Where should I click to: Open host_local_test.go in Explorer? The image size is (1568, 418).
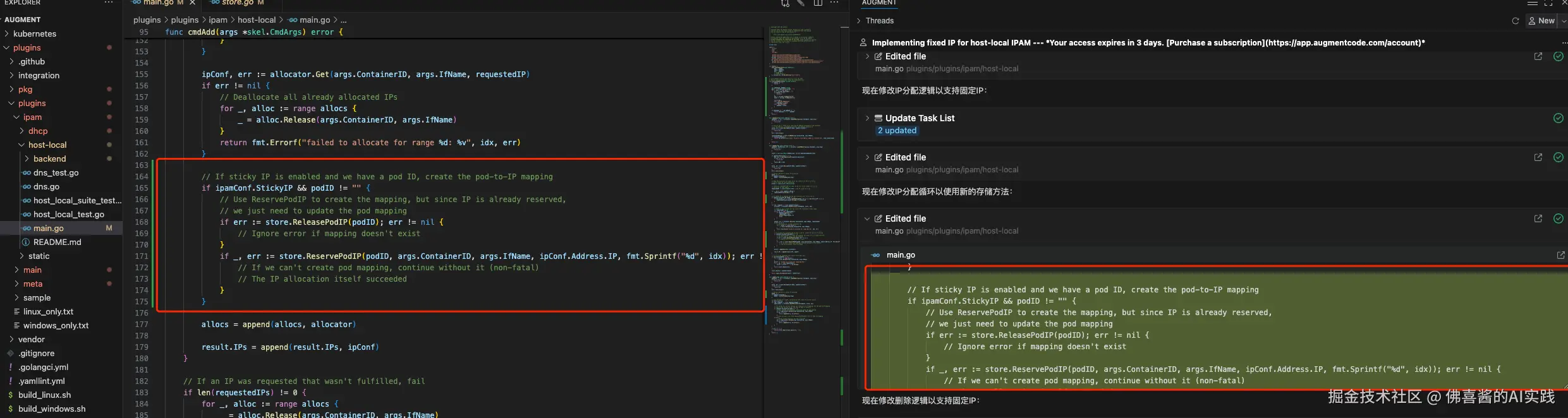click(x=61, y=214)
